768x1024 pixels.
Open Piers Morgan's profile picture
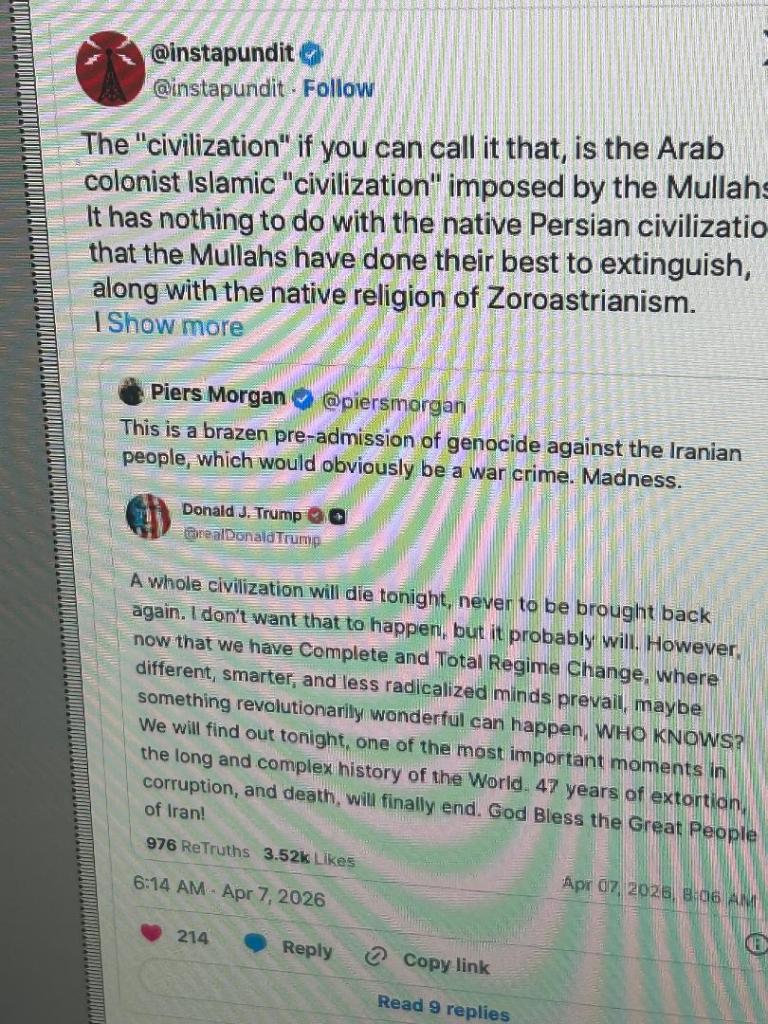point(131,391)
